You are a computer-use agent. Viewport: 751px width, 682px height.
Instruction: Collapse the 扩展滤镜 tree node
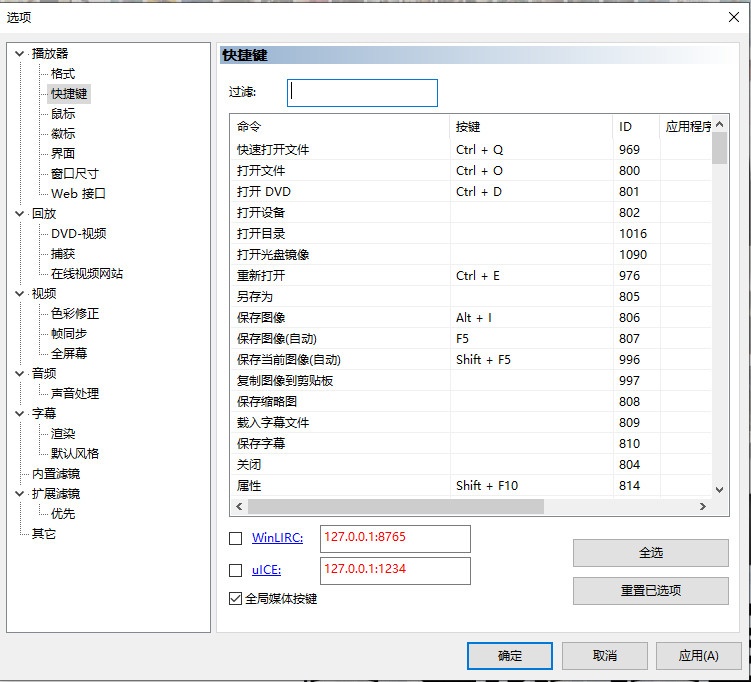click(20, 493)
